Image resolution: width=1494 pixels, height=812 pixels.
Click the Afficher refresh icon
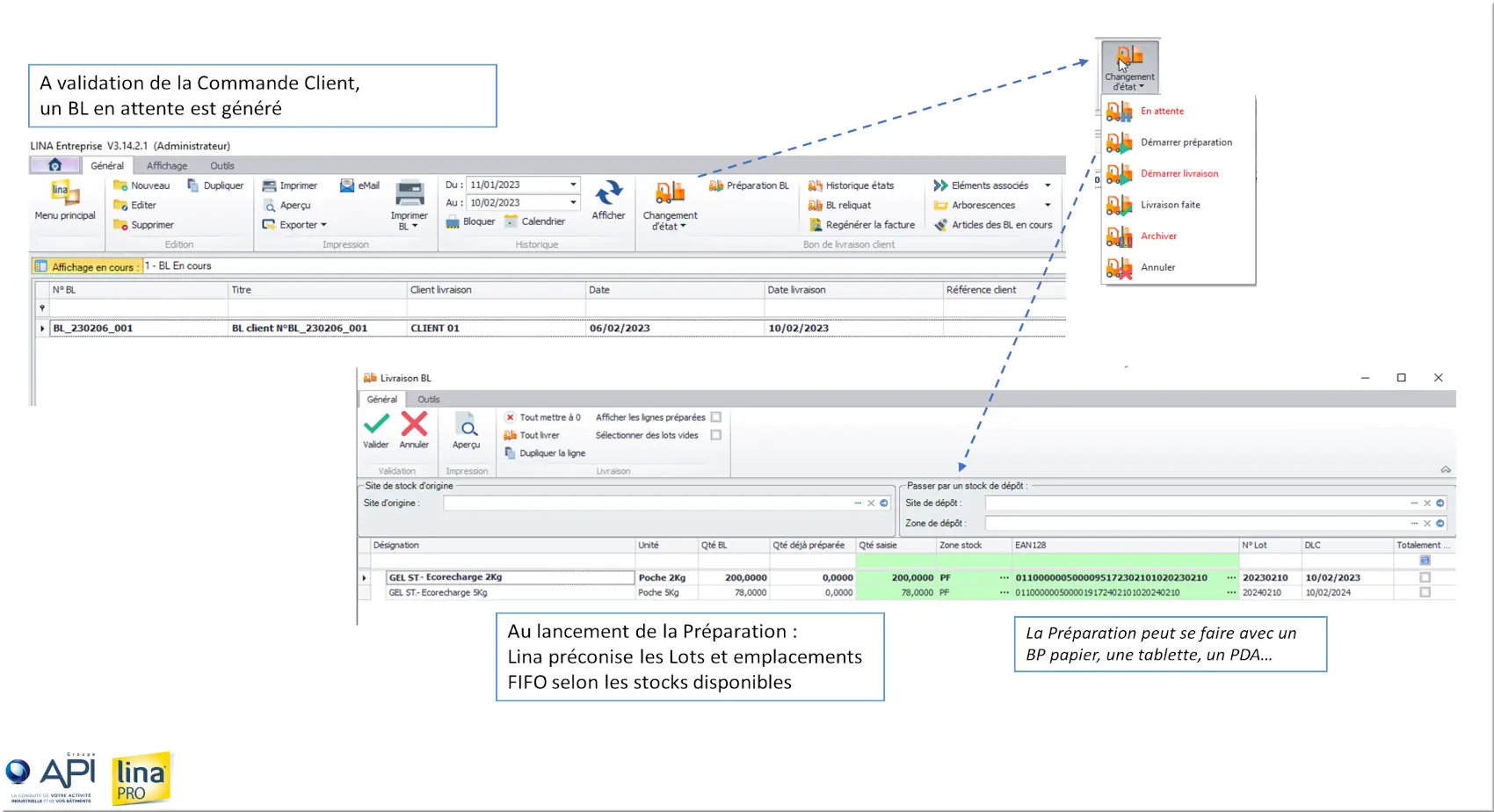(x=608, y=193)
